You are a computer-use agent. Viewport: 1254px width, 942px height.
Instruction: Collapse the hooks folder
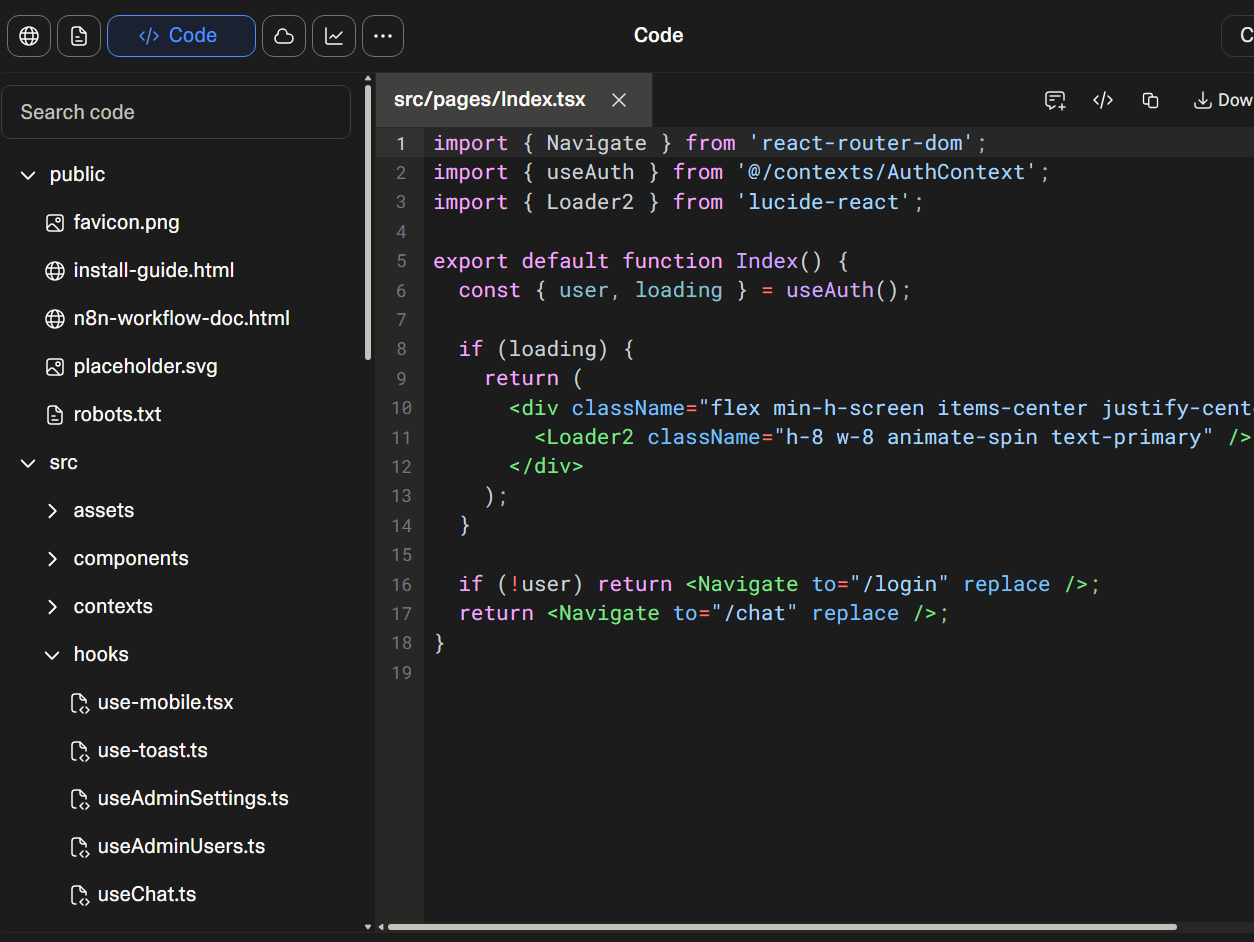(x=52, y=655)
